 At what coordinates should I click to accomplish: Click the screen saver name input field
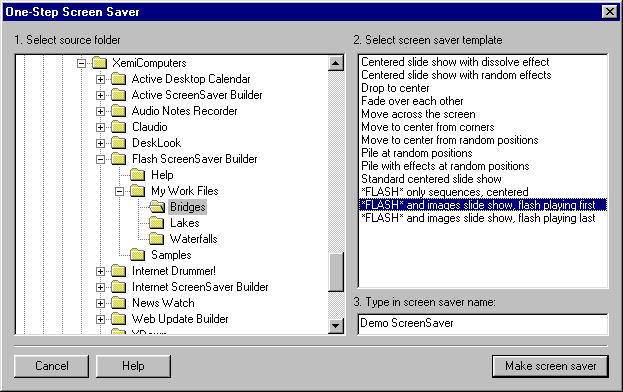pos(483,324)
